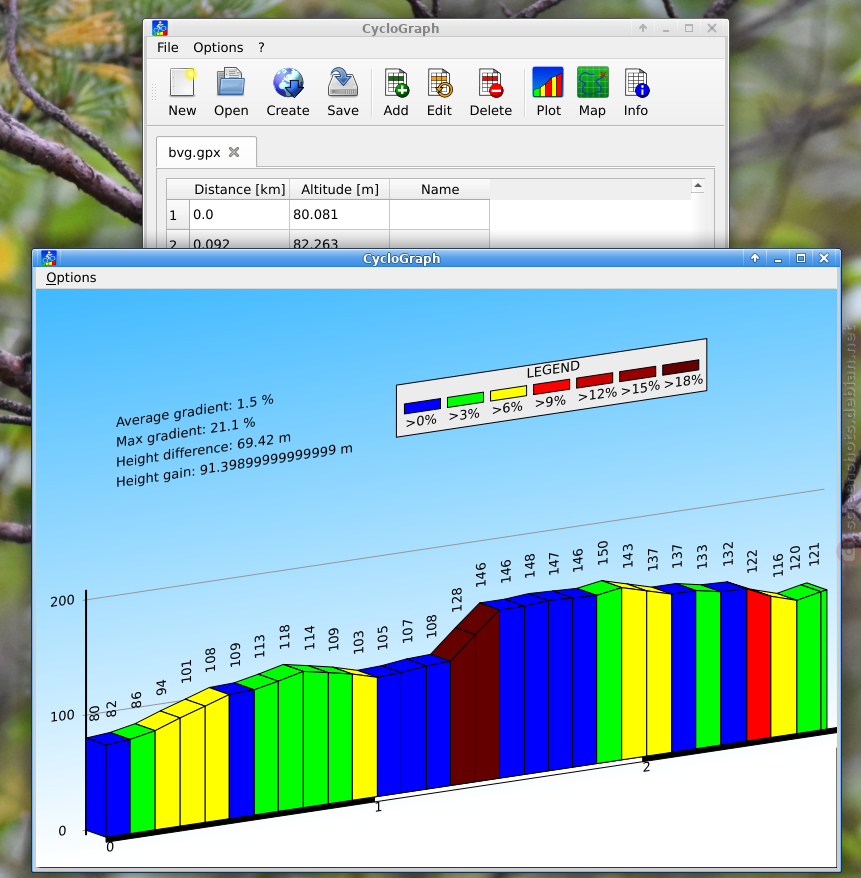The height and width of the screenshot is (878, 861).
Task: Click the Height gain text line
Action: coord(234,465)
